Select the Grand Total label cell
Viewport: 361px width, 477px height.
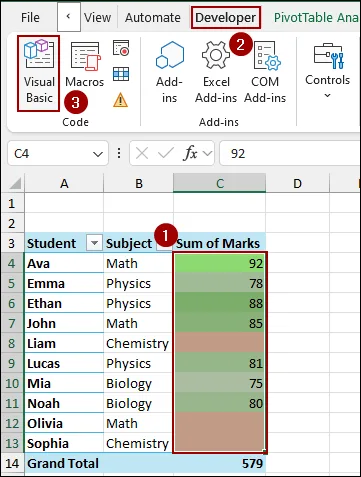tap(64, 463)
